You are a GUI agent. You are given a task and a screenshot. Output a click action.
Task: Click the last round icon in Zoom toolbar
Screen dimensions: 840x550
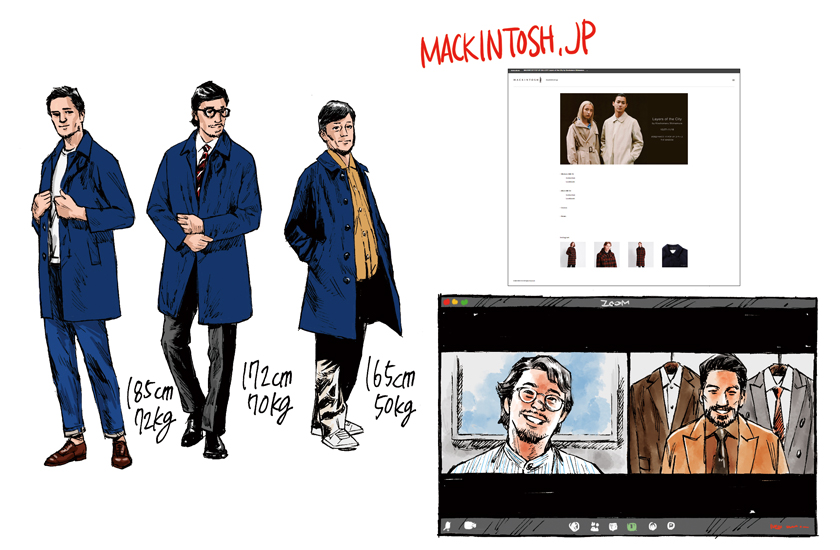click(671, 525)
